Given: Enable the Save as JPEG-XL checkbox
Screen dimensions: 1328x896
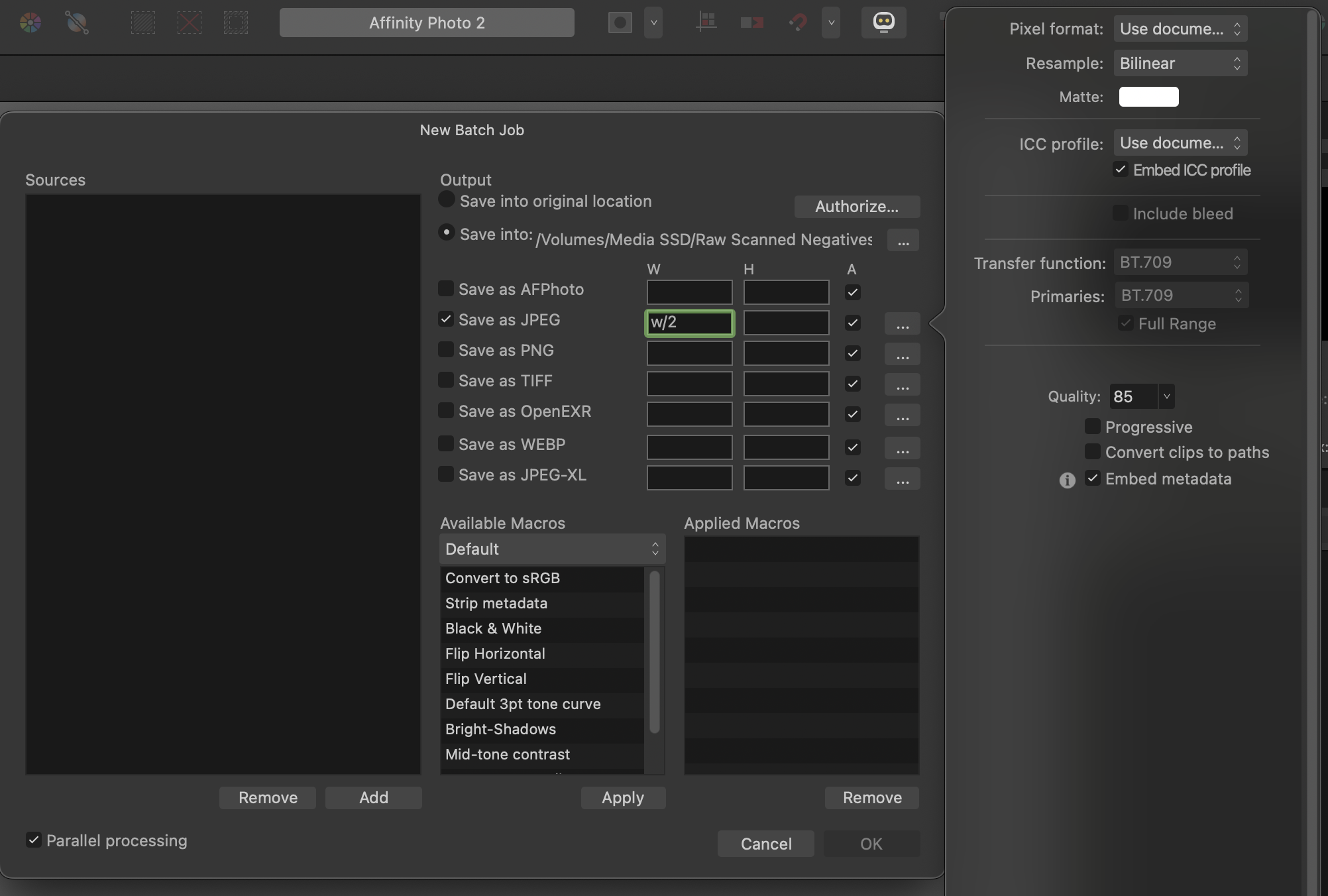Looking at the screenshot, I should click(446, 474).
